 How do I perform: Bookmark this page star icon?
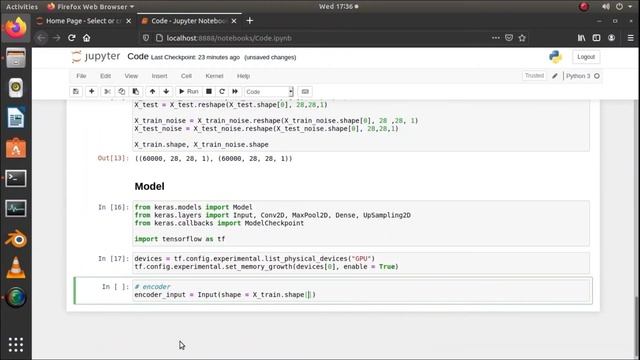coord(522,38)
